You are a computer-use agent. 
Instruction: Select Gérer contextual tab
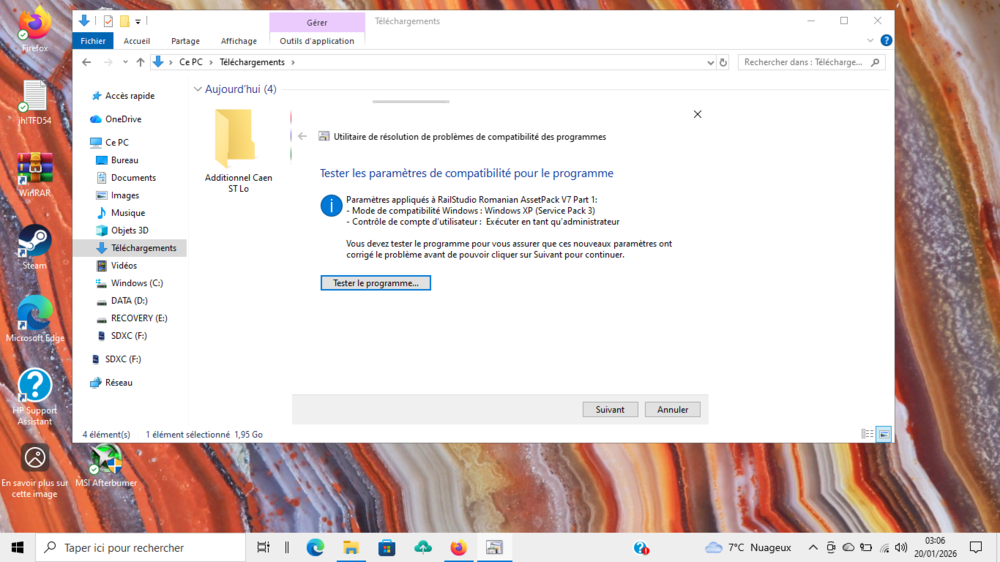tap(317, 22)
